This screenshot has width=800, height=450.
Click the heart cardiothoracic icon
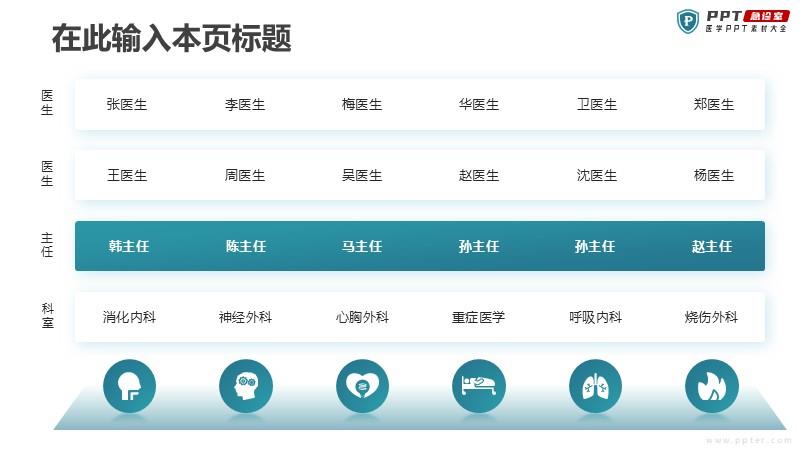(x=362, y=386)
